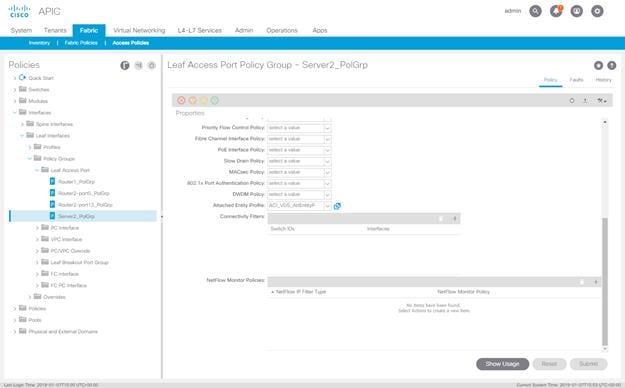Open the L4-L7 Services menu
Screen dimensions: 625x388
pos(199,30)
